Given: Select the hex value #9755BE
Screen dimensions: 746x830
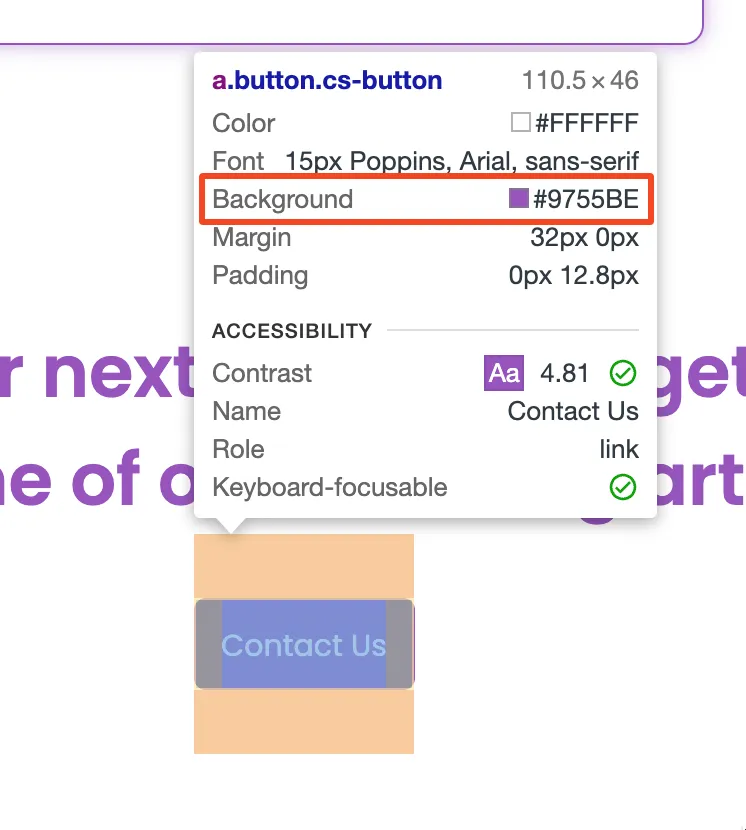Looking at the screenshot, I should pyautogui.click(x=585, y=199).
